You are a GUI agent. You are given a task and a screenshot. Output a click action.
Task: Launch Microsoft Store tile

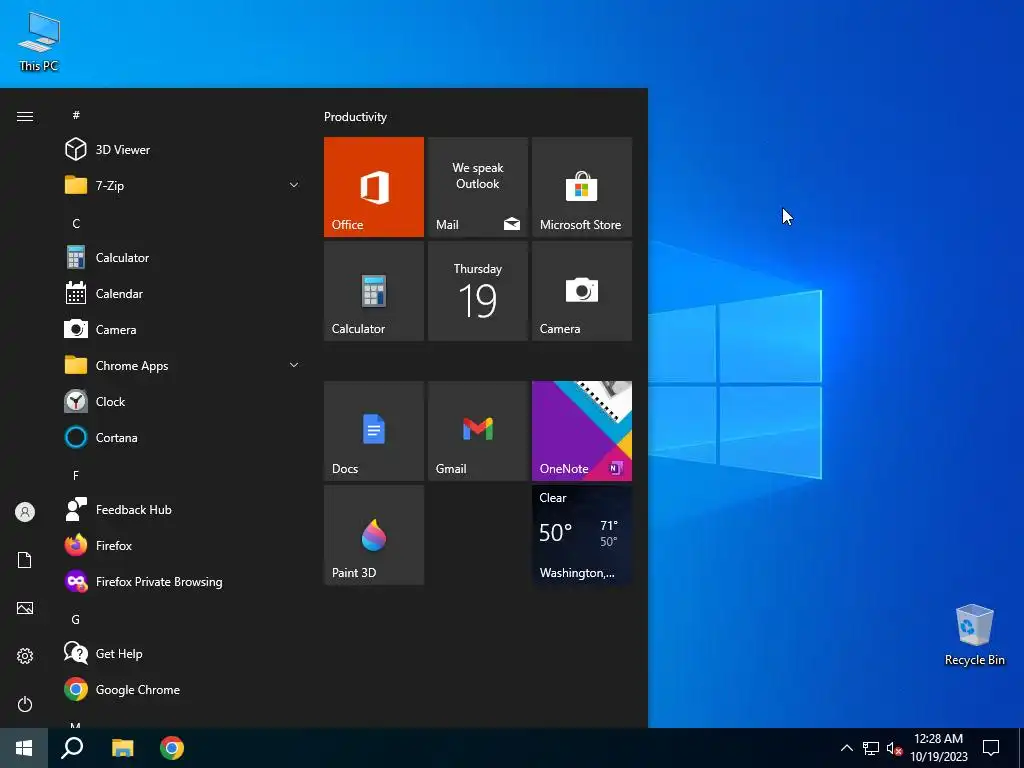[x=582, y=187]
